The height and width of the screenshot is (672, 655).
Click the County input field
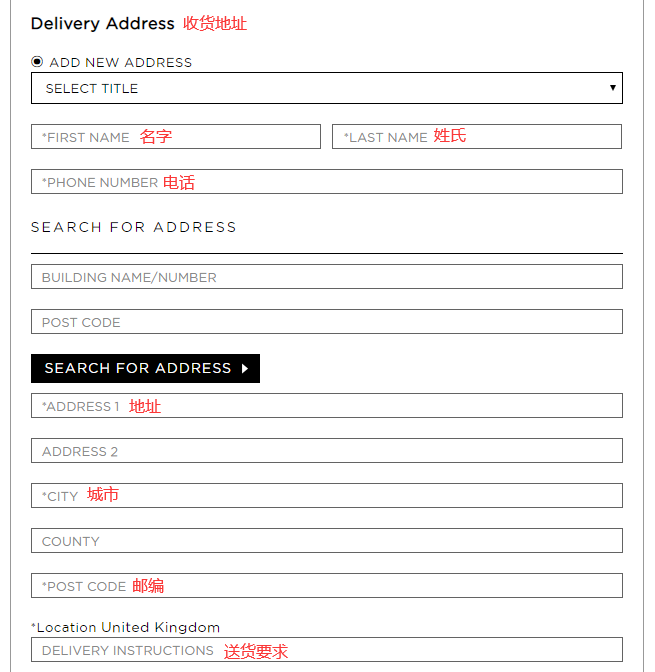326,541
